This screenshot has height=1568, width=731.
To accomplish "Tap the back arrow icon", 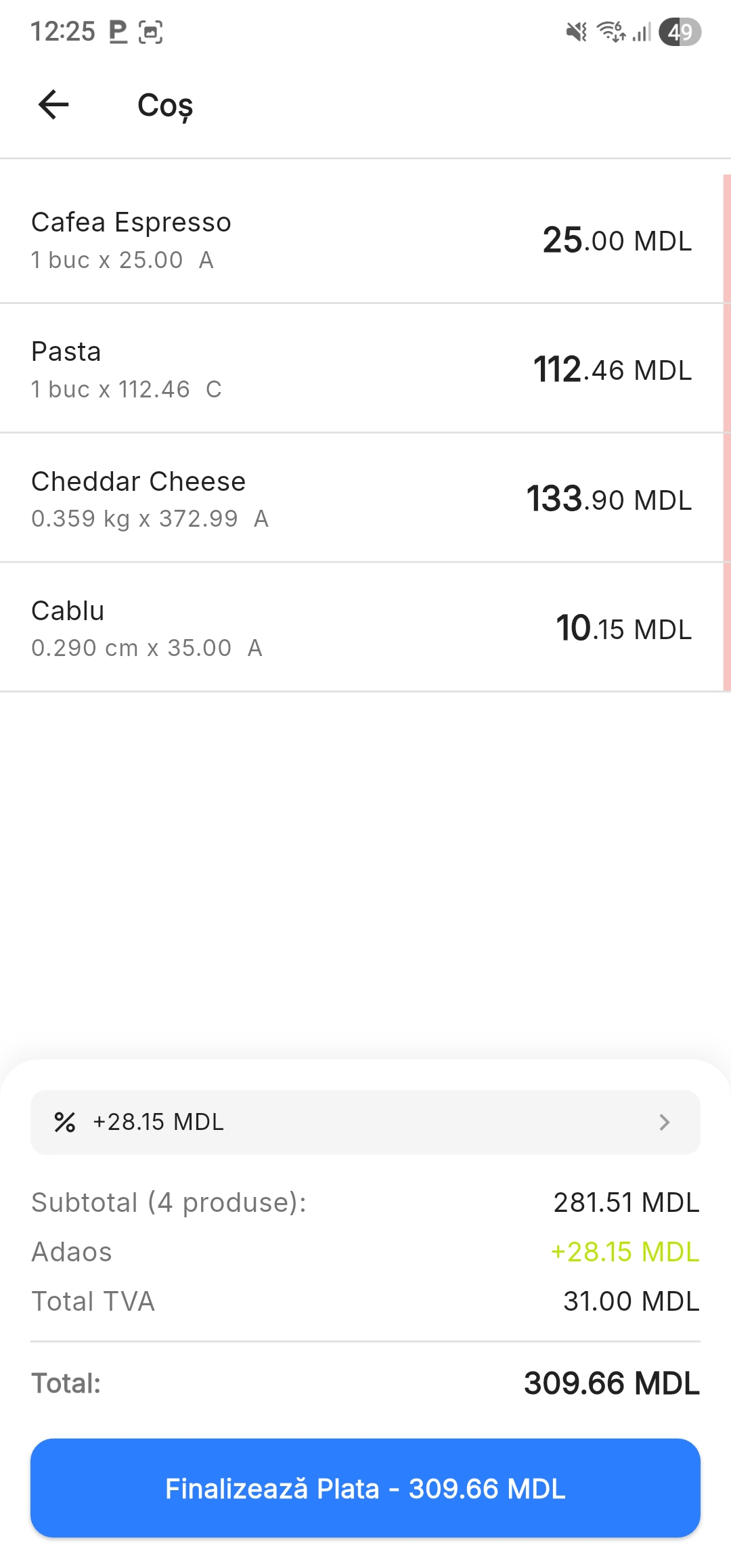I will point(53,105).
